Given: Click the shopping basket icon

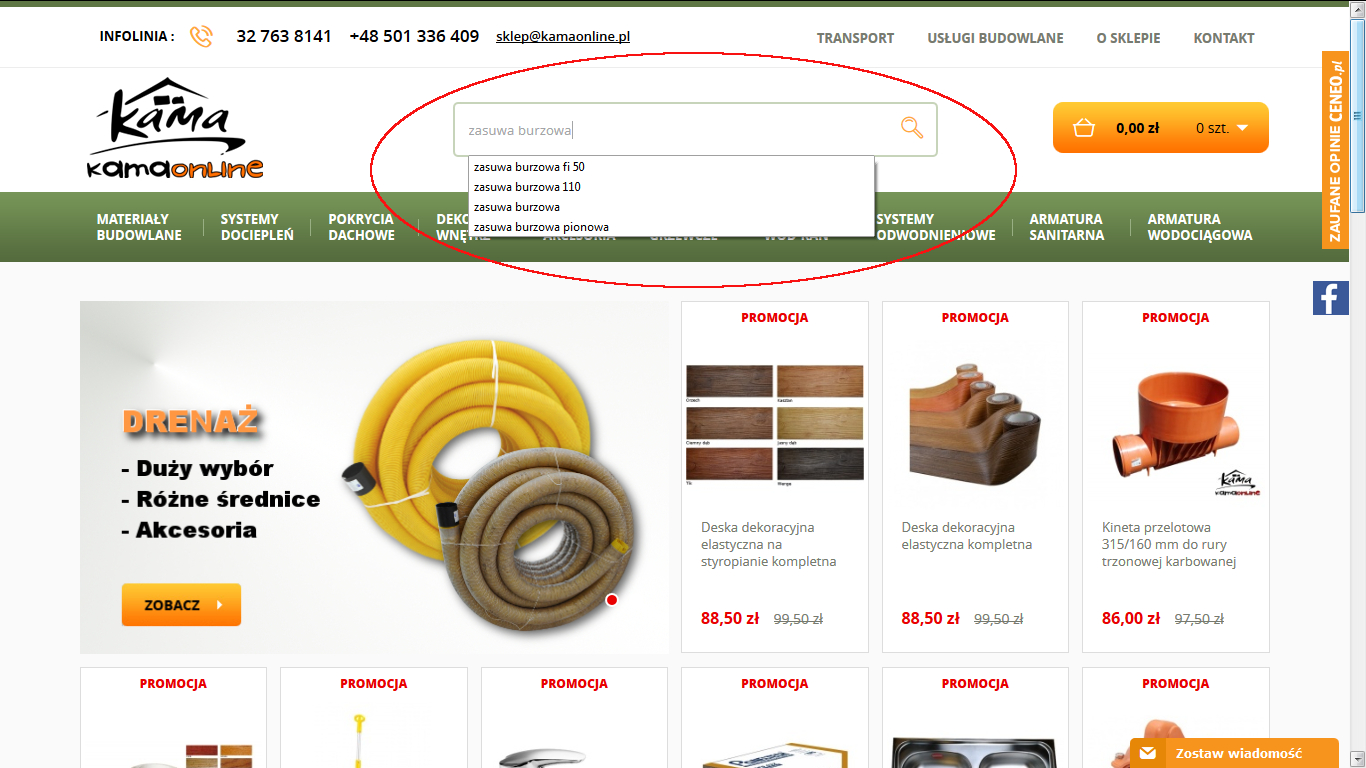Looking at the screenshot, I should pos(1083,128).
